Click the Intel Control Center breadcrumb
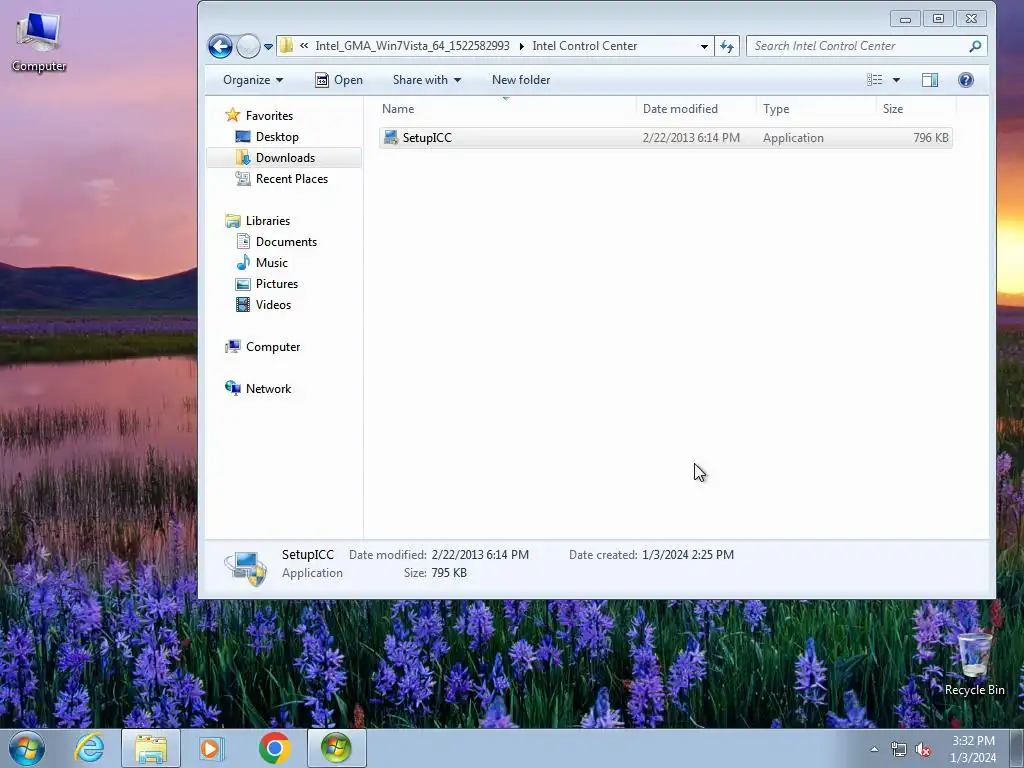Image resolution: width=1024 pixels, height=768 pixels. pos(584,46)
